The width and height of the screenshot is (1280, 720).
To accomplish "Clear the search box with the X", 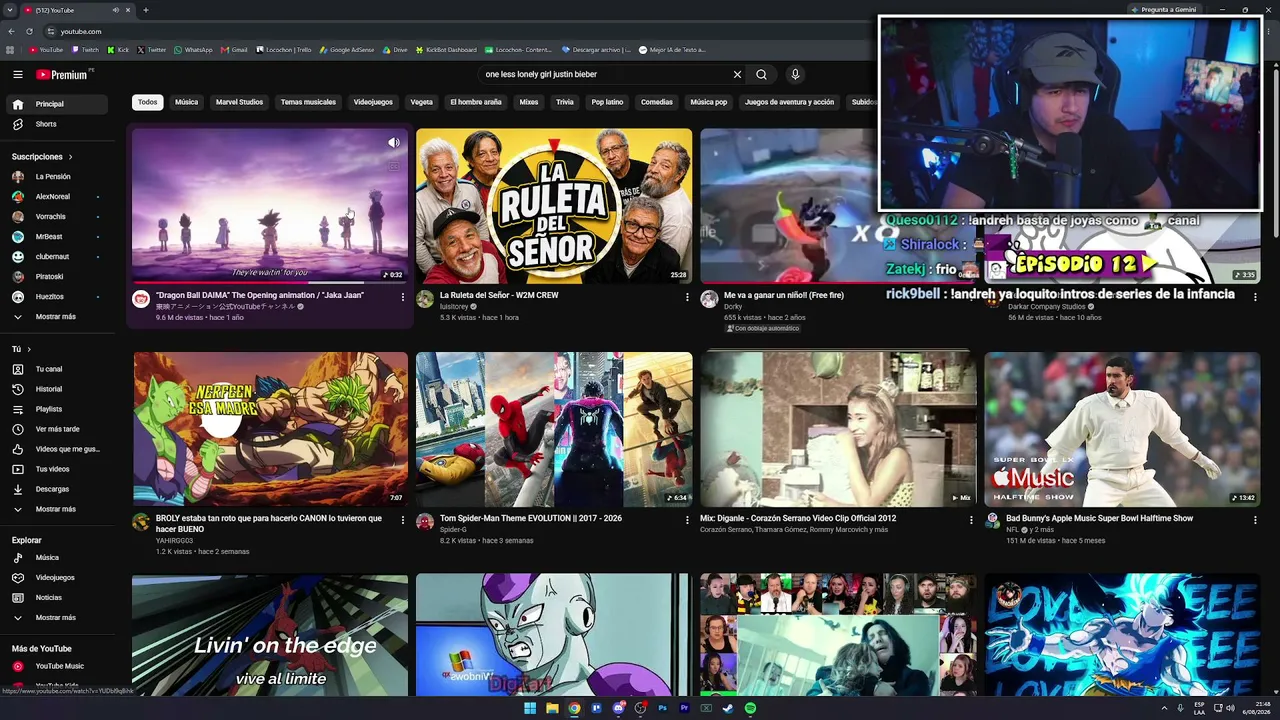I will point(737,74).
